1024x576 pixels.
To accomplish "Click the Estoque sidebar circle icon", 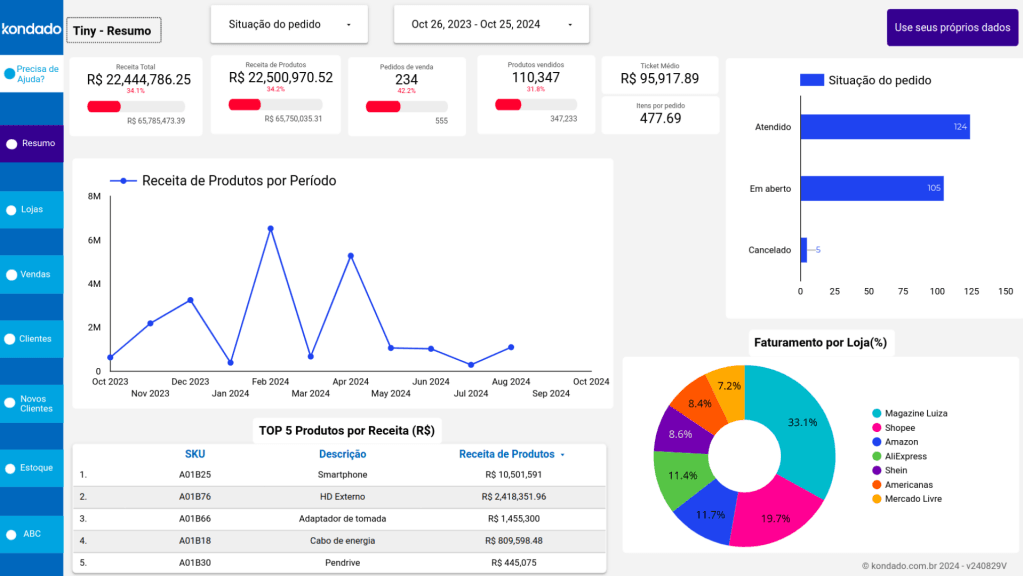I will (12, 468).
